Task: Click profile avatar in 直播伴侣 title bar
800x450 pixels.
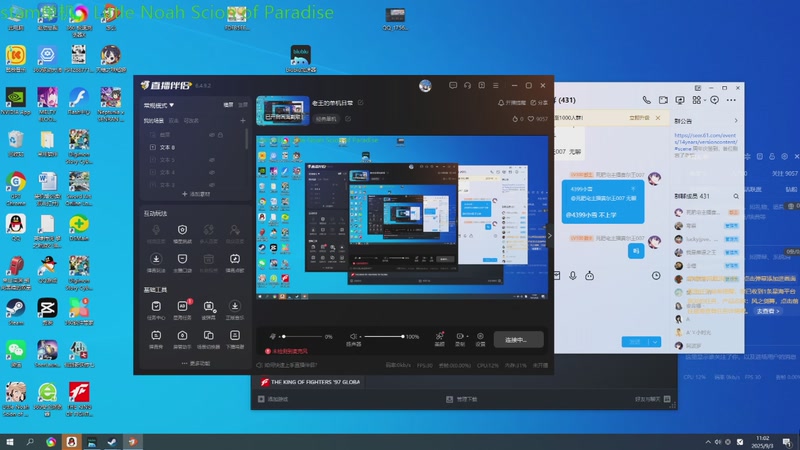Action: (425, 86)
